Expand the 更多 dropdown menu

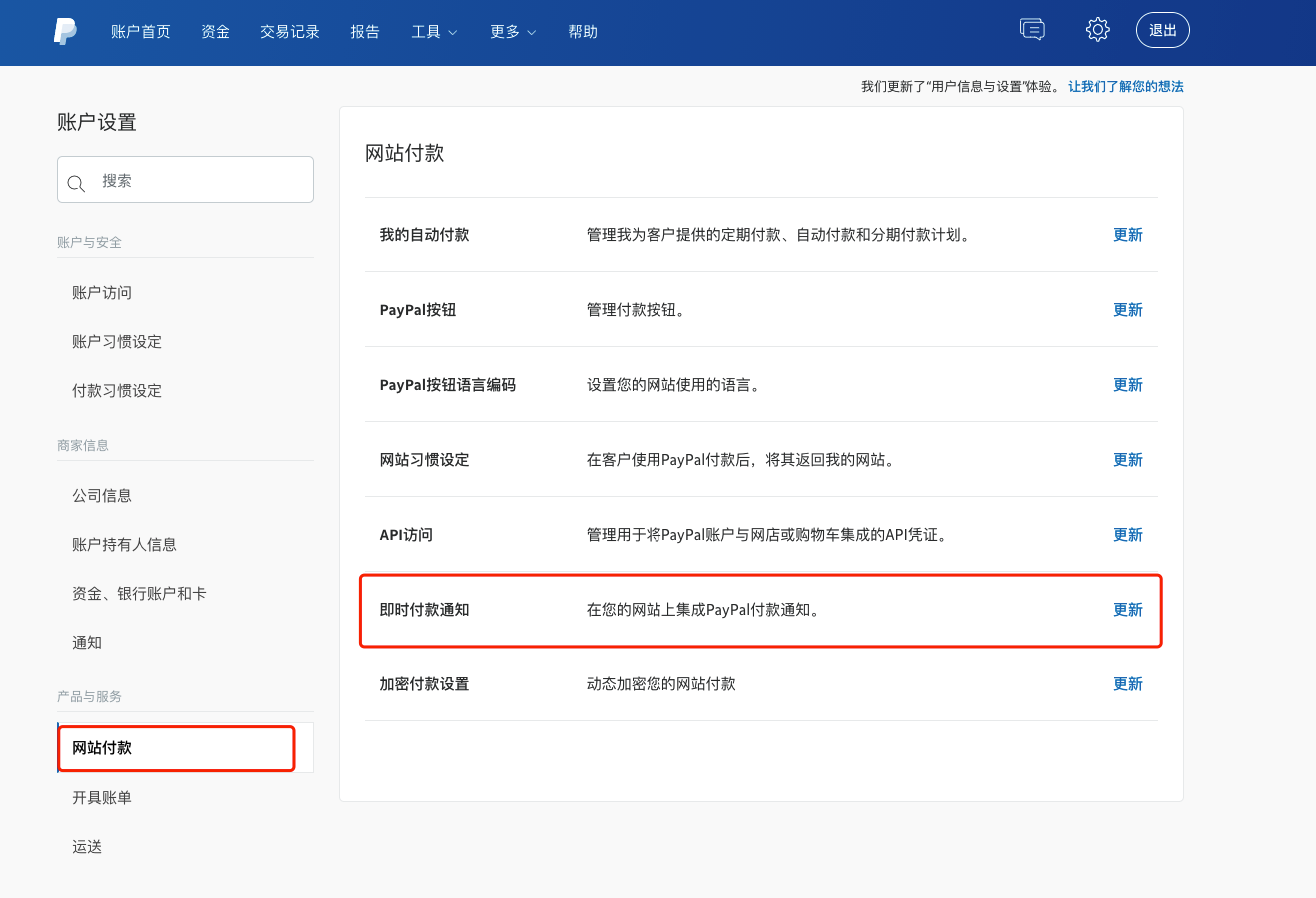click(x=513, y=32)
